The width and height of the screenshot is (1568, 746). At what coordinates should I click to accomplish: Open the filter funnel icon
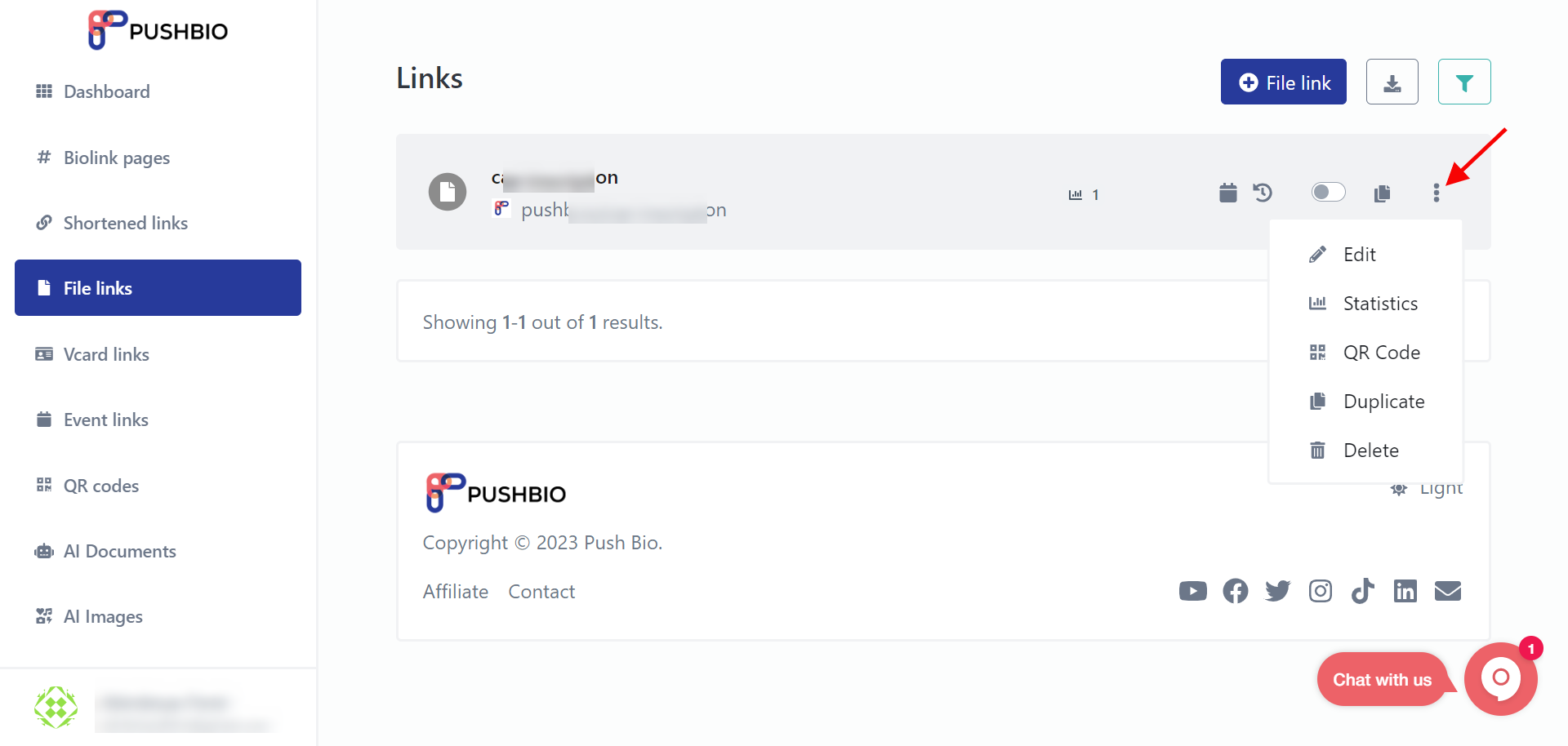(1464, 82)
